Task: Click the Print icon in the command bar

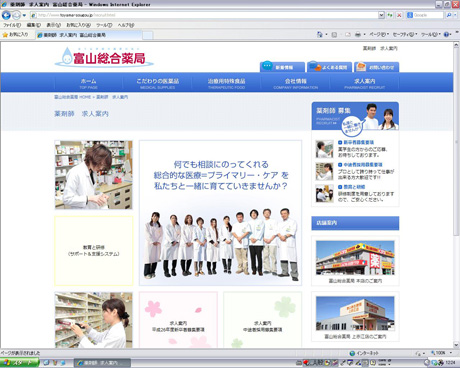Action: pos(358,34)
